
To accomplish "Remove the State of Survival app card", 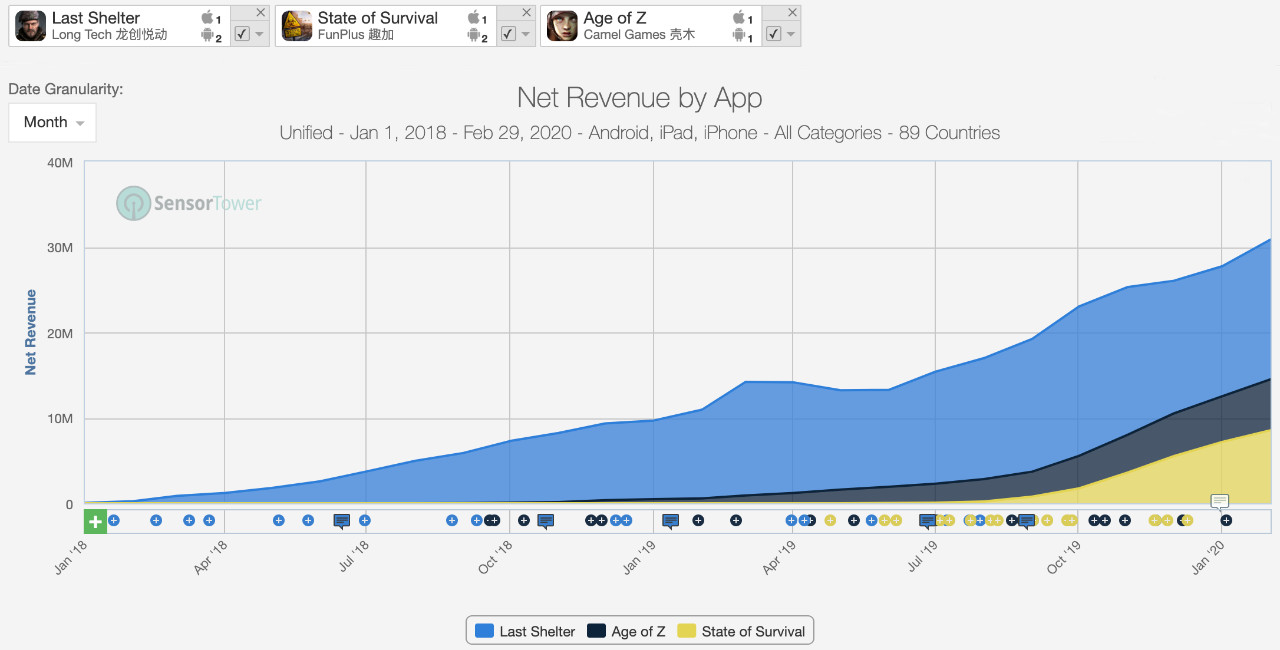I will point(527,12).
